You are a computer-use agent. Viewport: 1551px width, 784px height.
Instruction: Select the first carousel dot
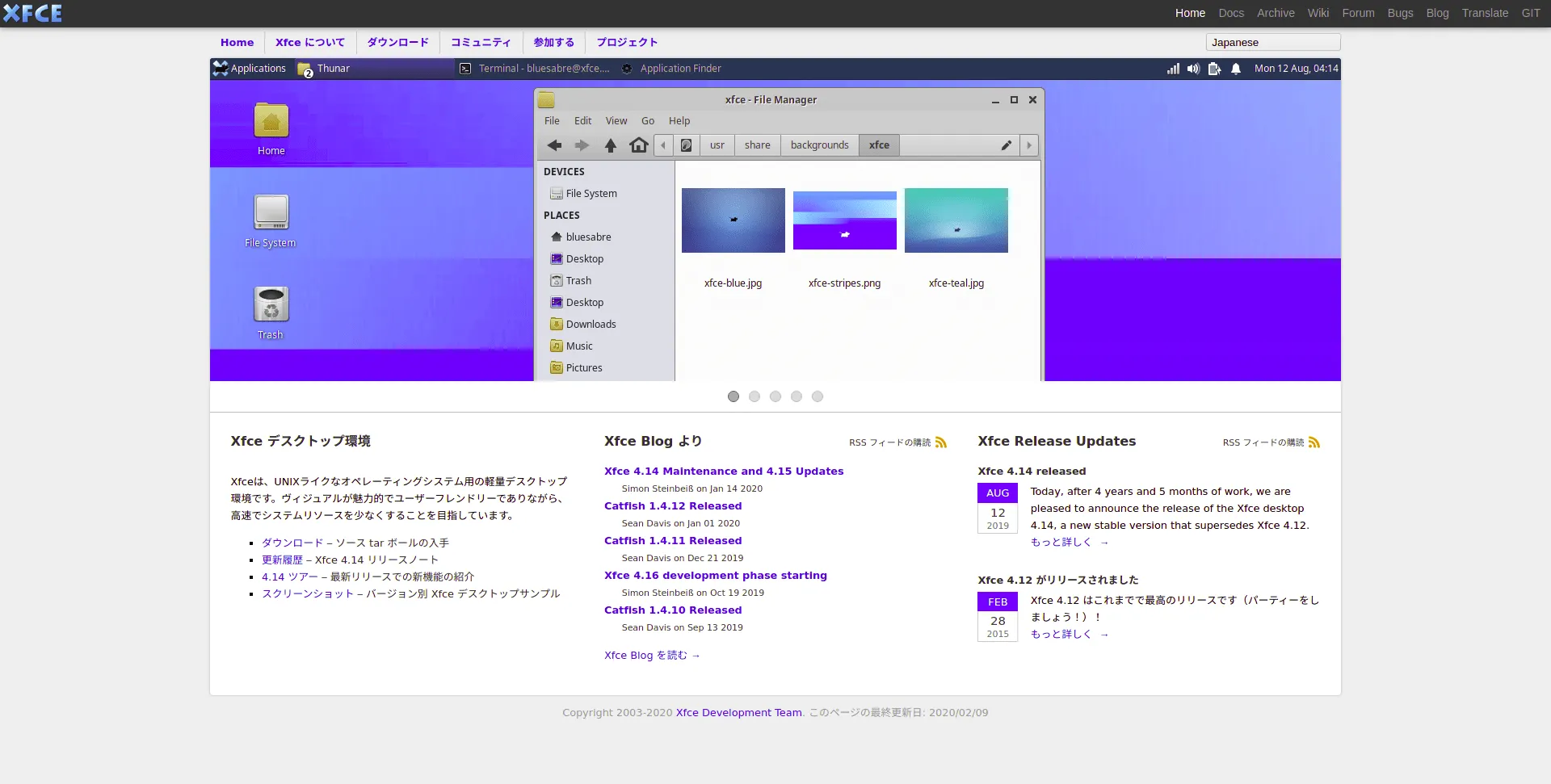point(733,396)
